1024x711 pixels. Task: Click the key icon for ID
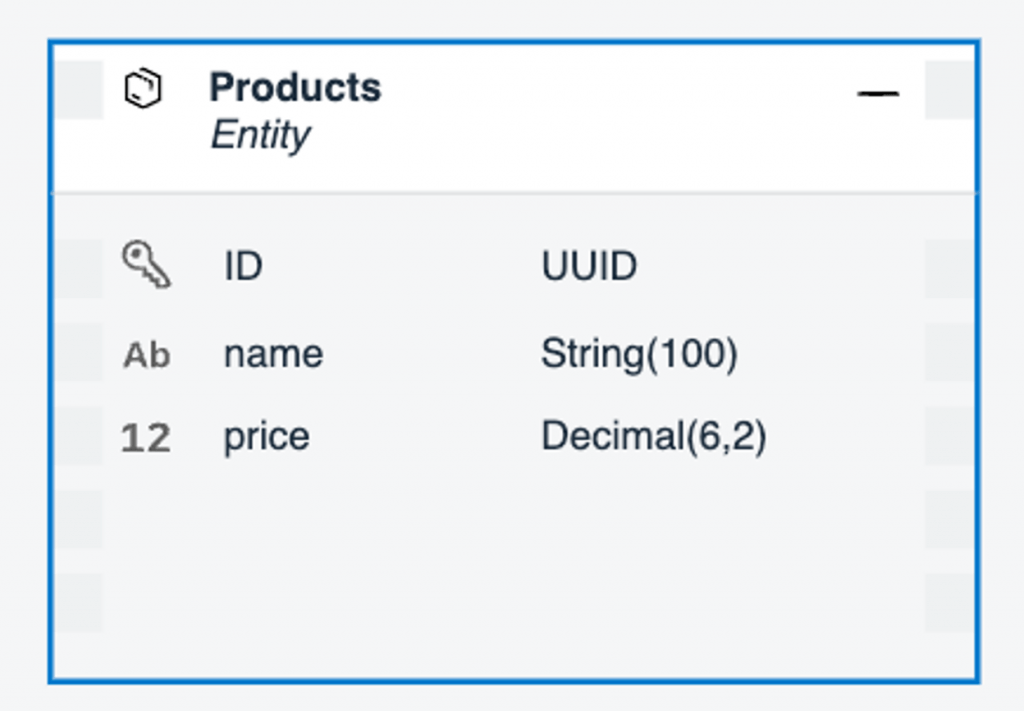[146, 264]
